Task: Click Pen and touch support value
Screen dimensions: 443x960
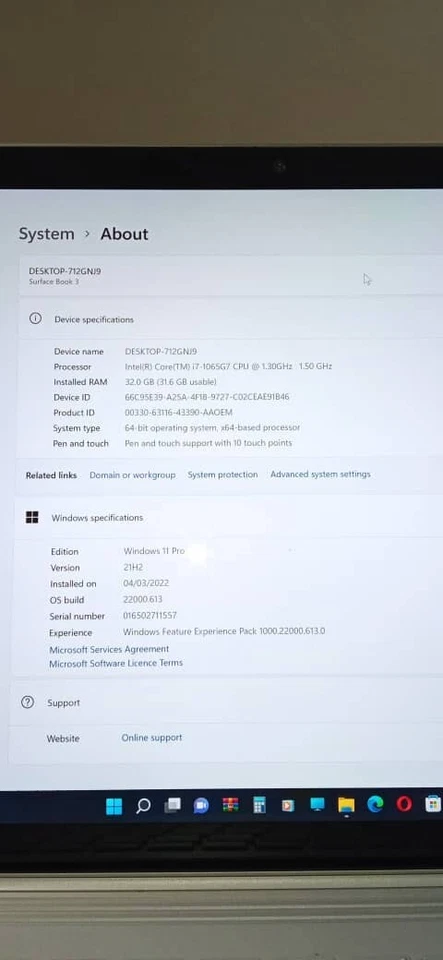Action: coord(208,443)
